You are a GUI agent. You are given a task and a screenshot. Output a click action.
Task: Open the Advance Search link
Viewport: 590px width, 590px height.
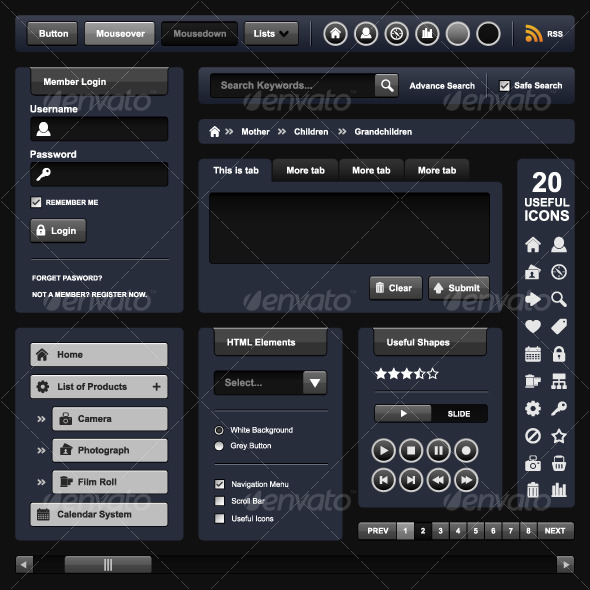pyautogui.click(x=442, y=86)
